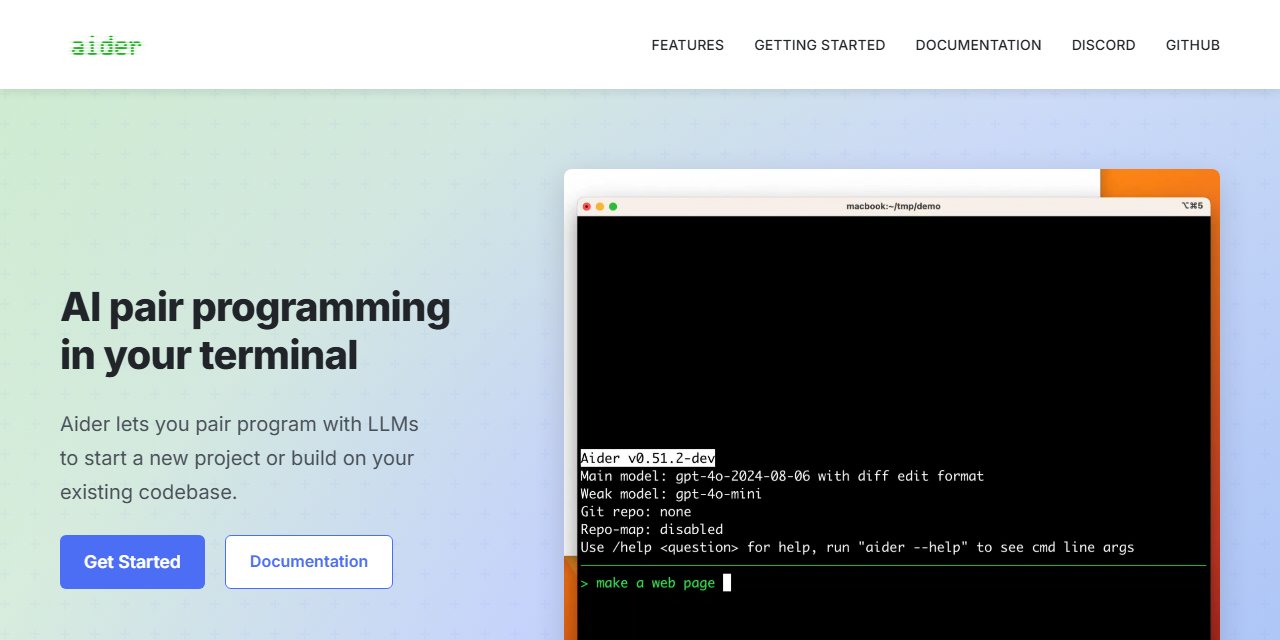The height and width of the screenshot is (640, 1280).
Task: Click the 'AI pair programming in your terminal' heading
Action: pos(256,331)
